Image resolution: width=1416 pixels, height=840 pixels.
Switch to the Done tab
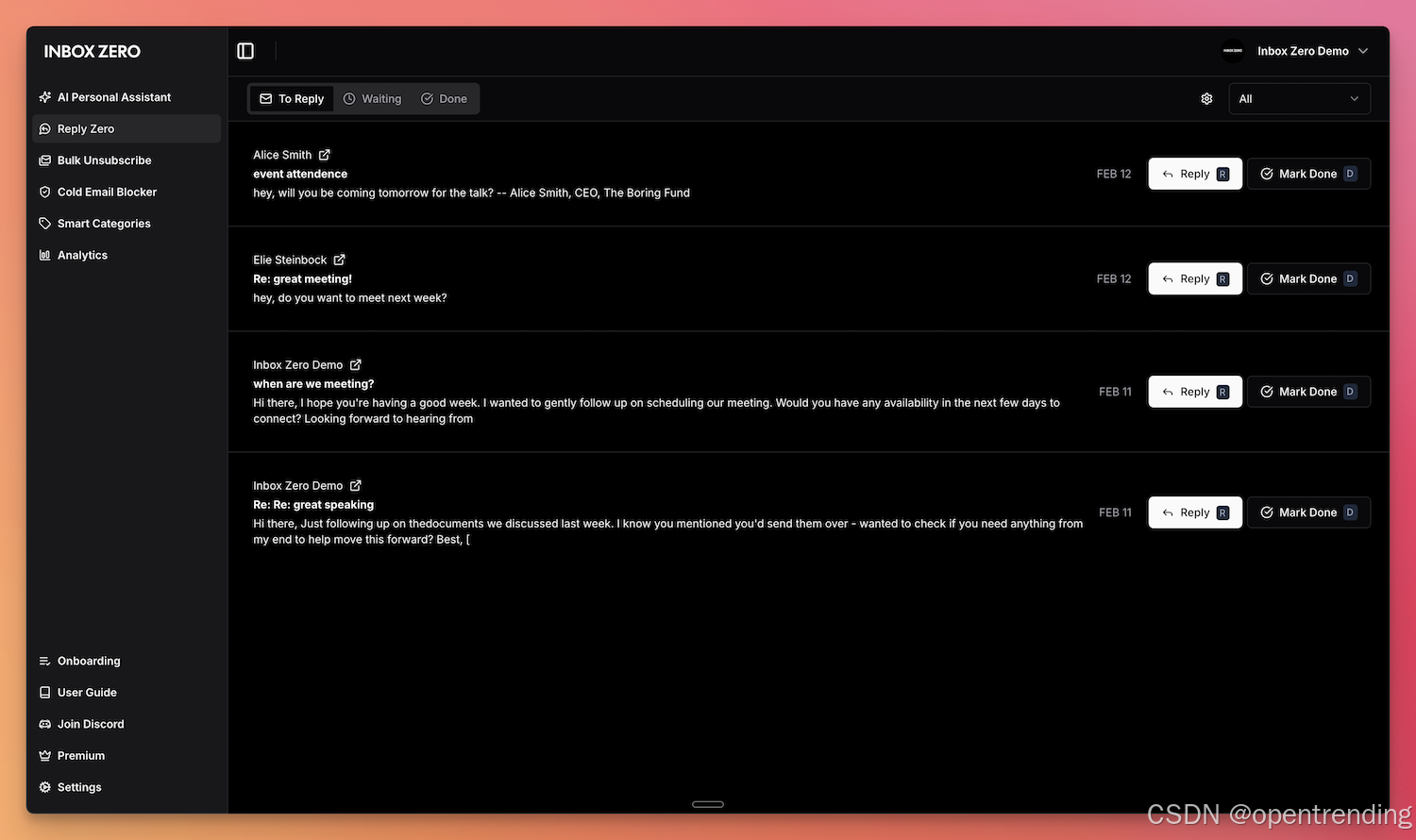[x=444, y=99]
